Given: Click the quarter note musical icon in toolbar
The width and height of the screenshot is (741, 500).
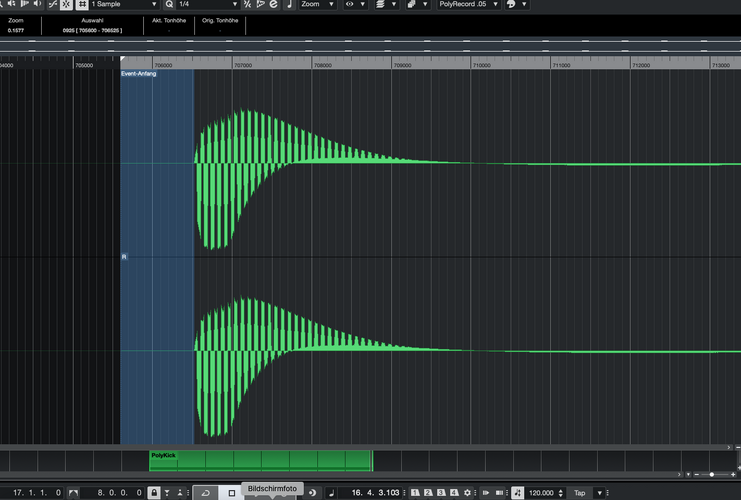Looking at the screenshot, I should pyautogui.click(x=290, y=4).
